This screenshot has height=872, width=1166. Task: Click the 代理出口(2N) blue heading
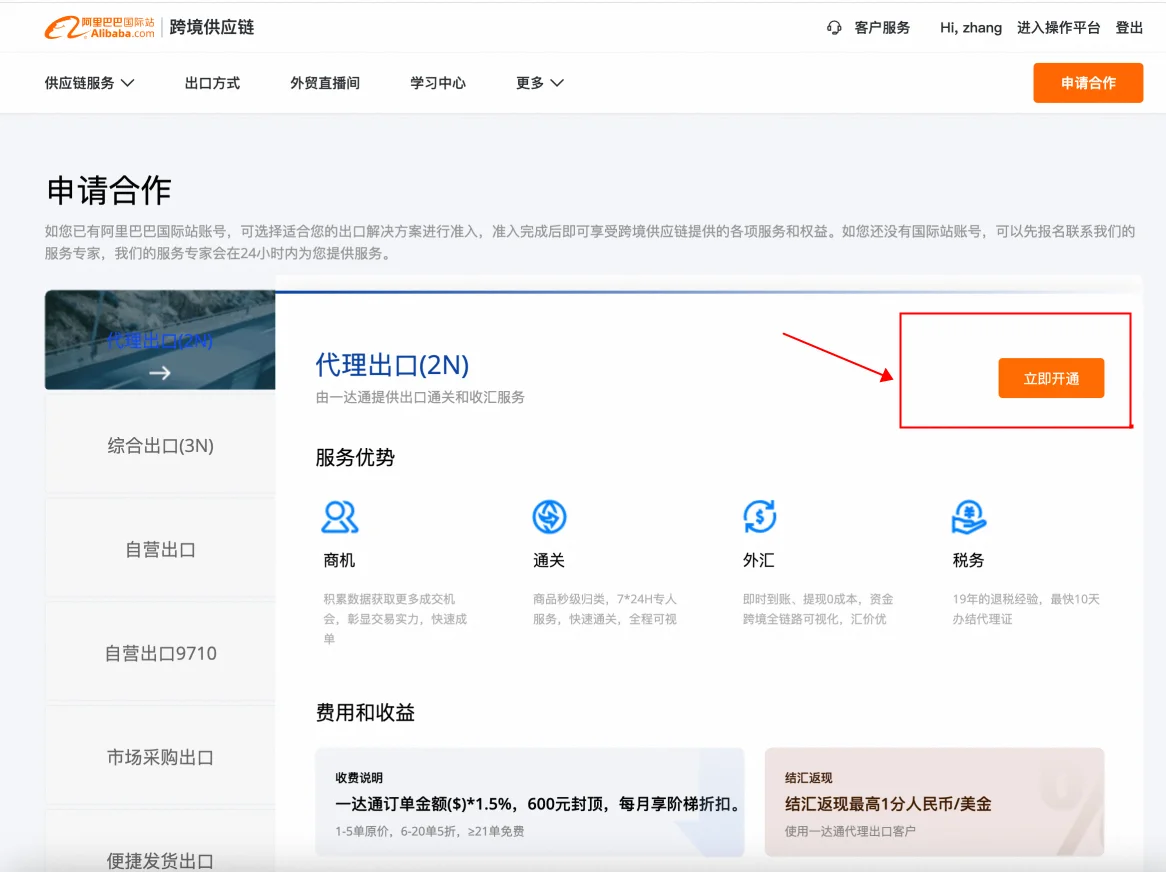pos(392,365)
